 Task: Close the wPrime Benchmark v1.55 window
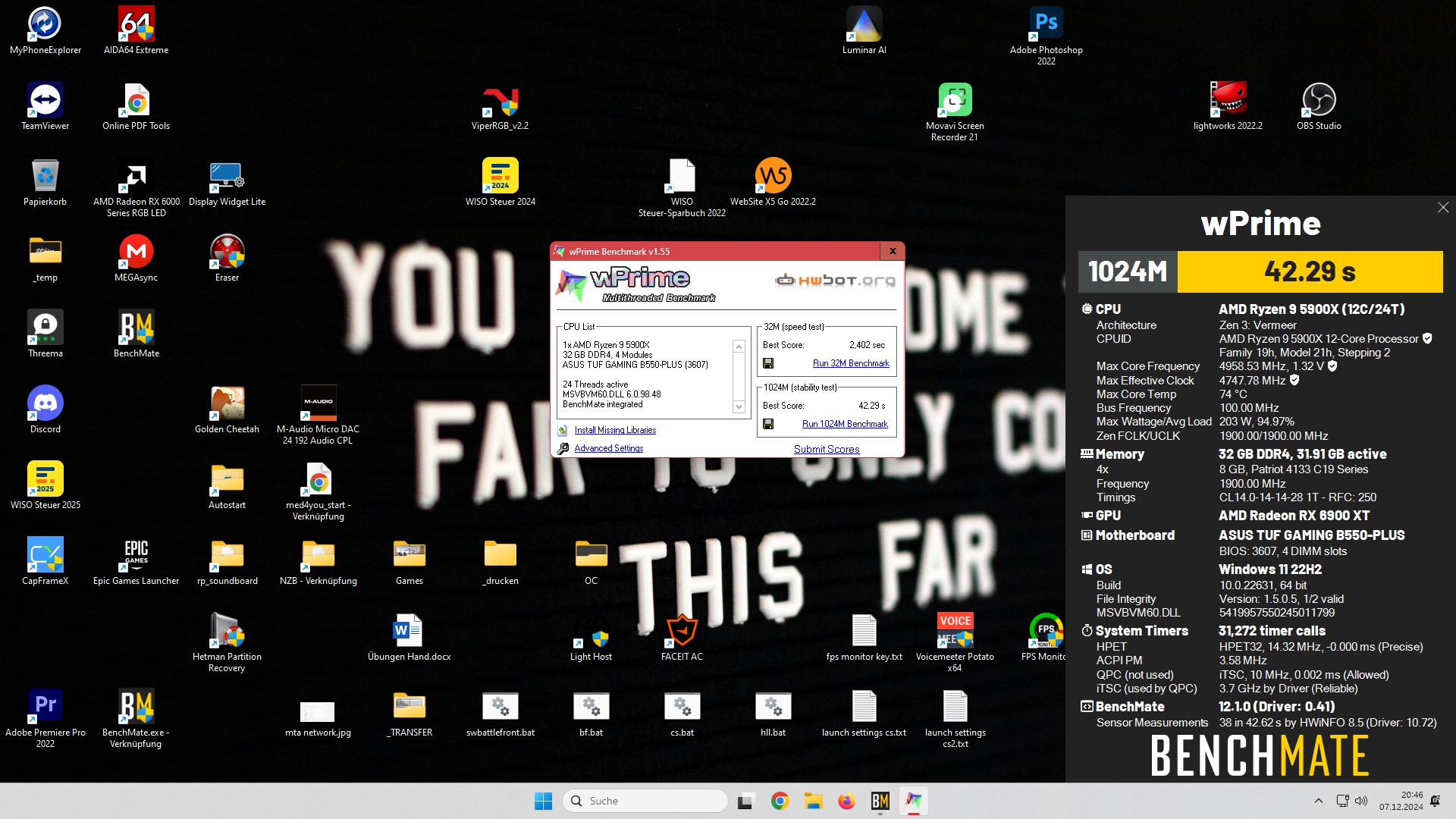(893, 251)
